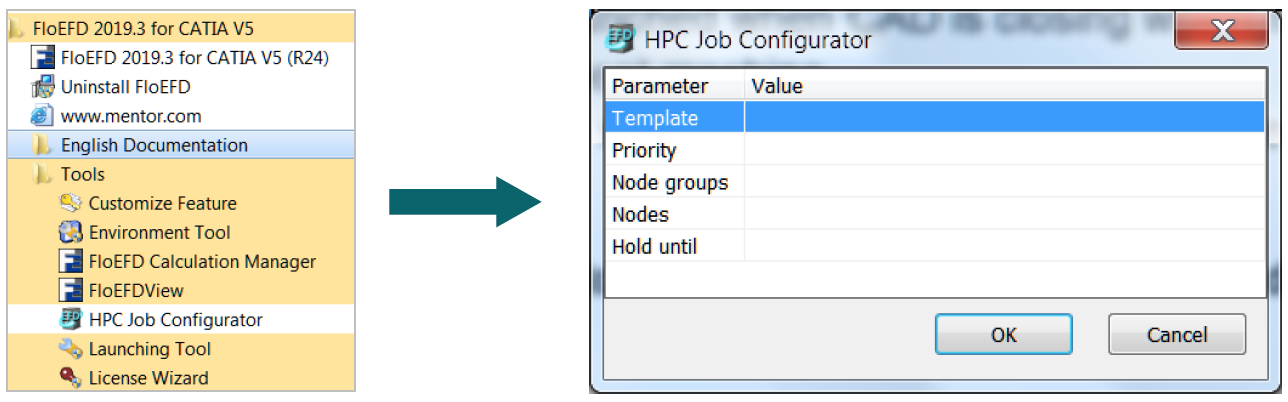Start the License Wizard key icon

[70, 378]
